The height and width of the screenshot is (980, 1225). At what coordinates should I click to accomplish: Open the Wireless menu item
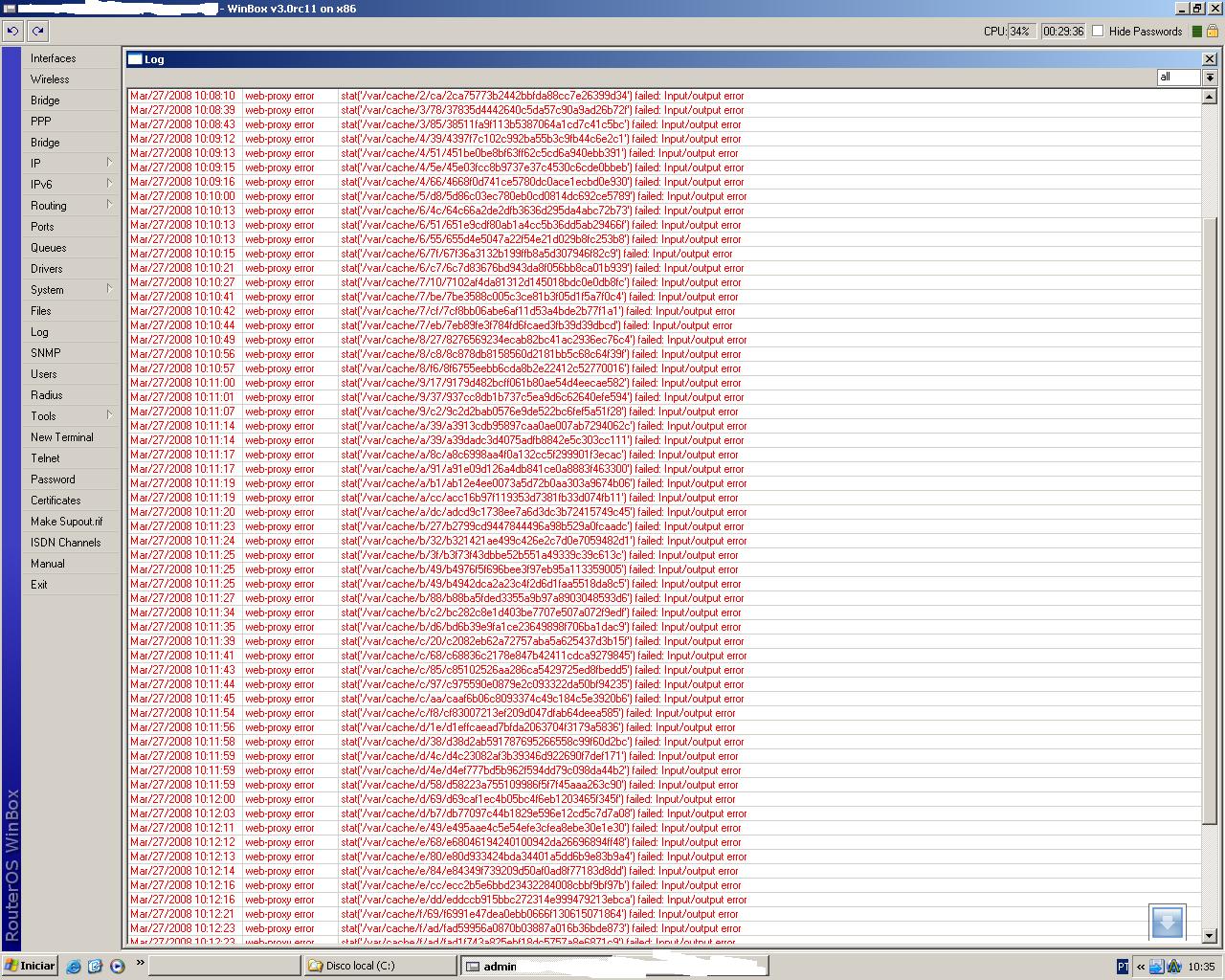72,79
